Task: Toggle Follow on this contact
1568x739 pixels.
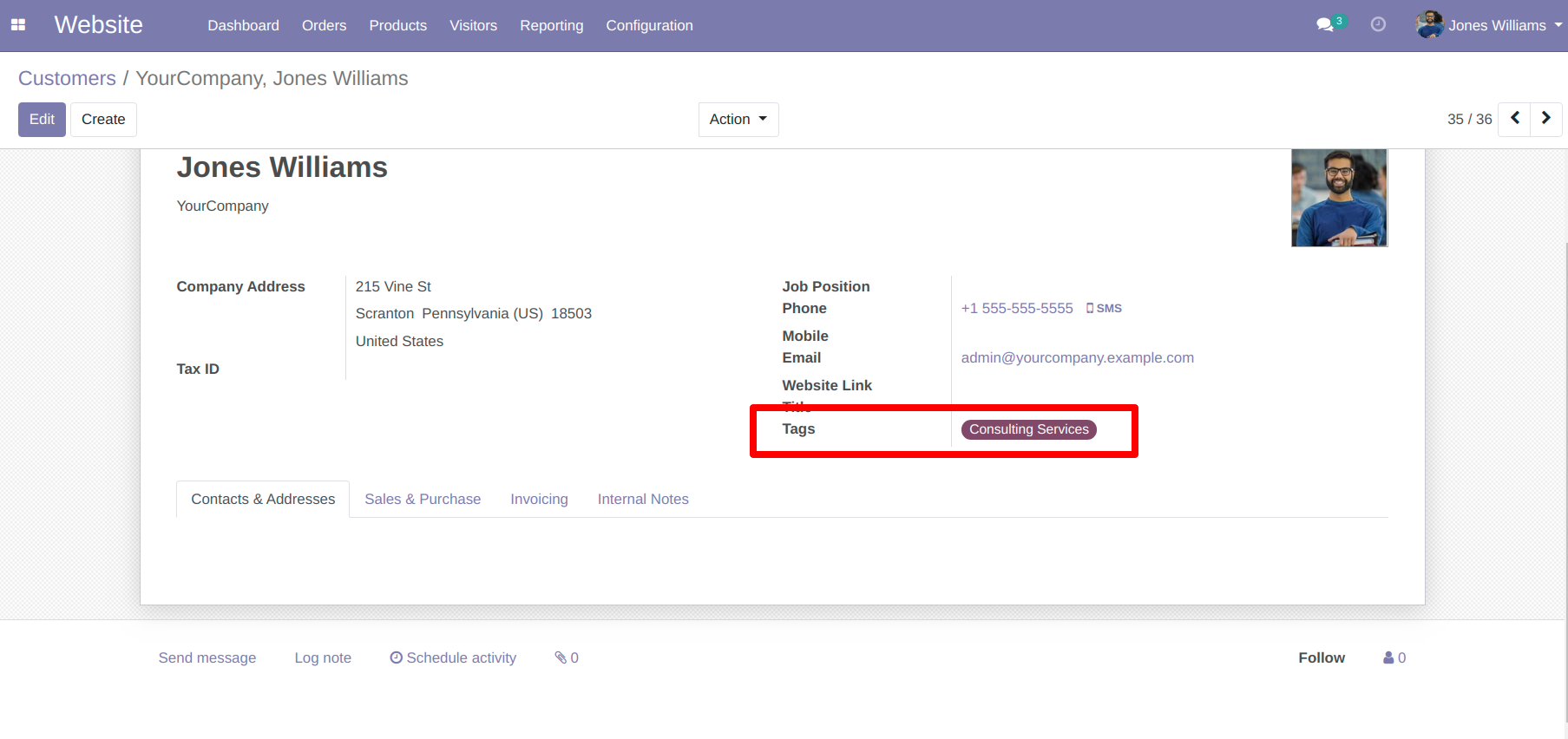Action: [1321, 658]
